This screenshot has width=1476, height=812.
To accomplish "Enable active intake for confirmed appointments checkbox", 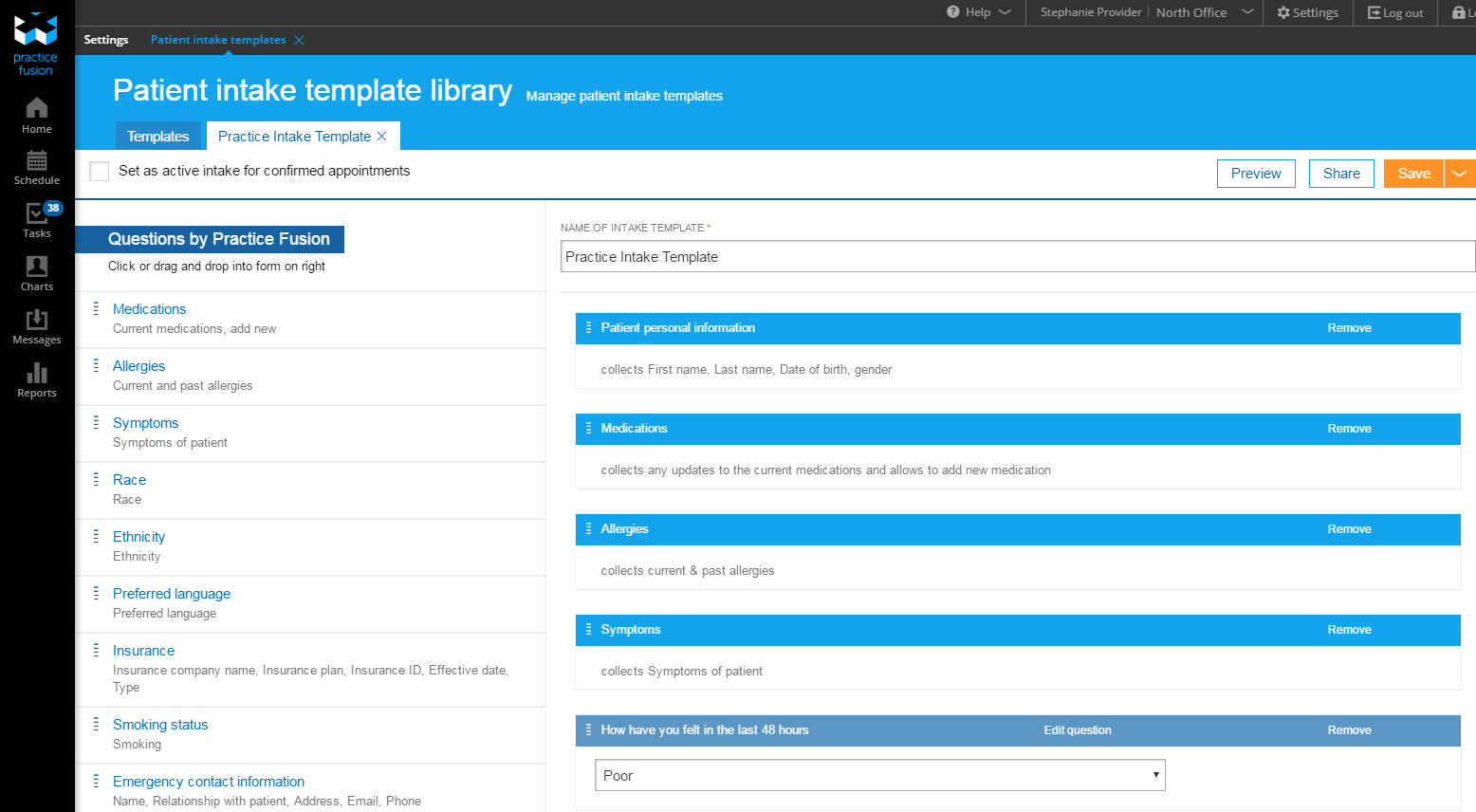I will pos(100,172).
